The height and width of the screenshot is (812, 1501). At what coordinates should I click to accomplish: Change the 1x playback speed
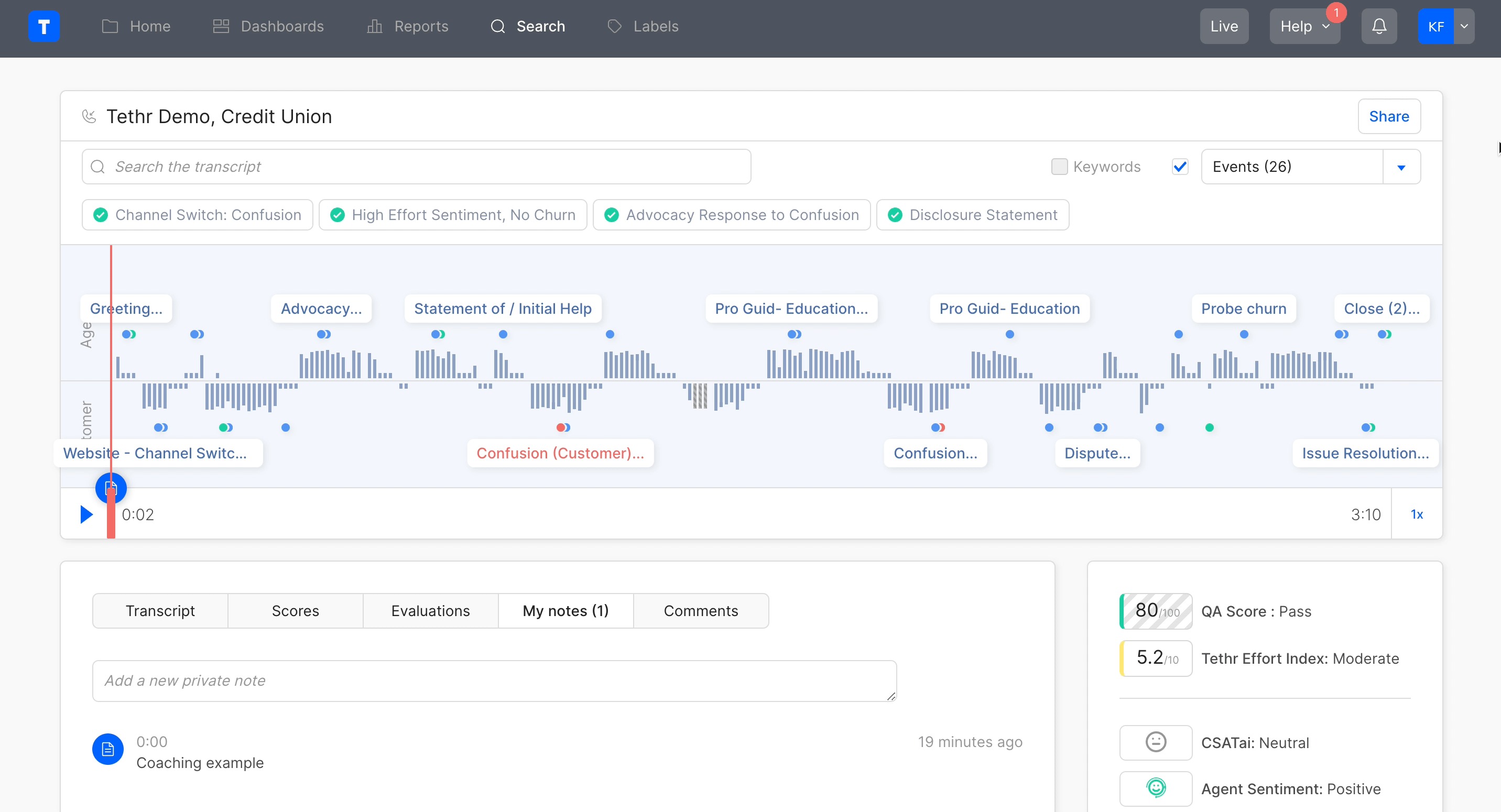pos(1417,514)
